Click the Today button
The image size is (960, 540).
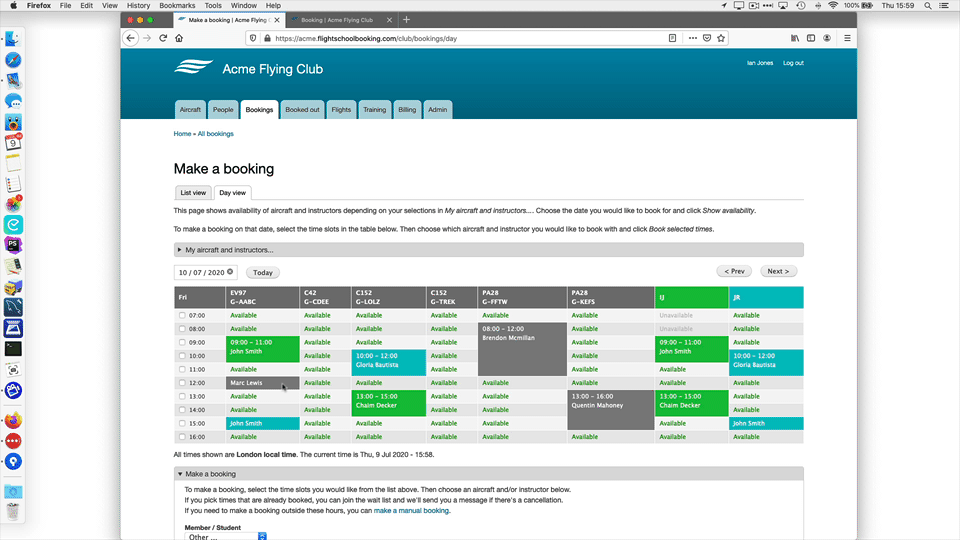coord(263,272)
